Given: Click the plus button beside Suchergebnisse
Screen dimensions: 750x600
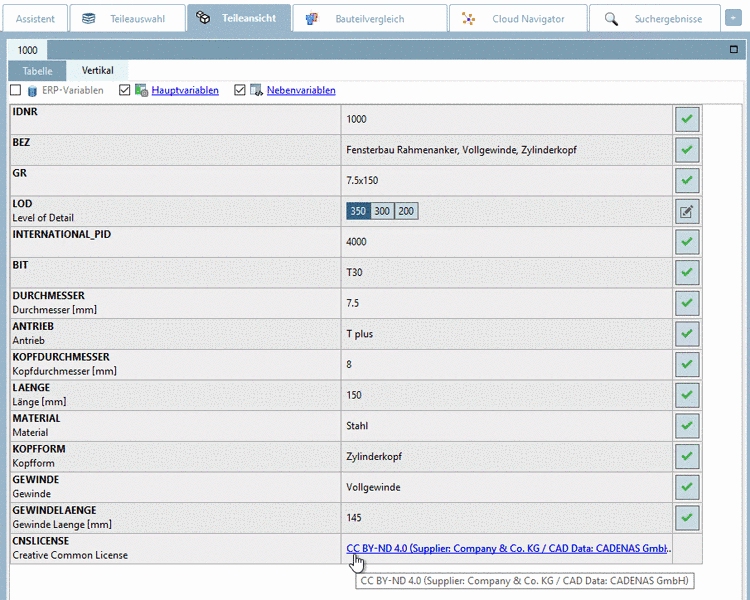Looking at the screenshot, I should click(733, 18).
